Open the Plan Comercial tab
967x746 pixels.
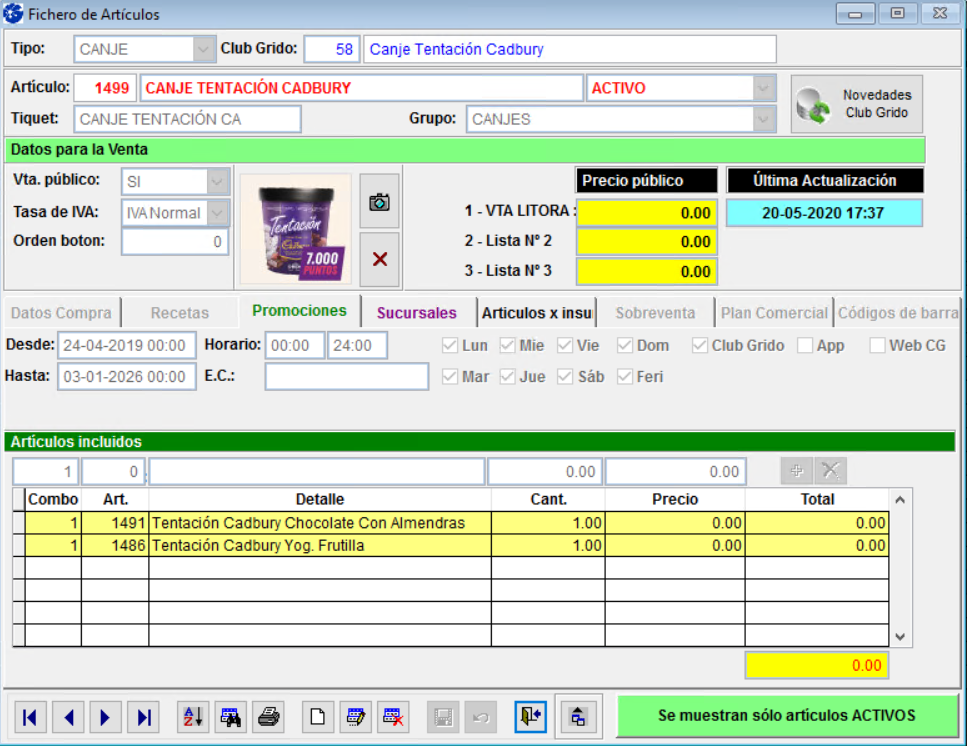point(774,313)
